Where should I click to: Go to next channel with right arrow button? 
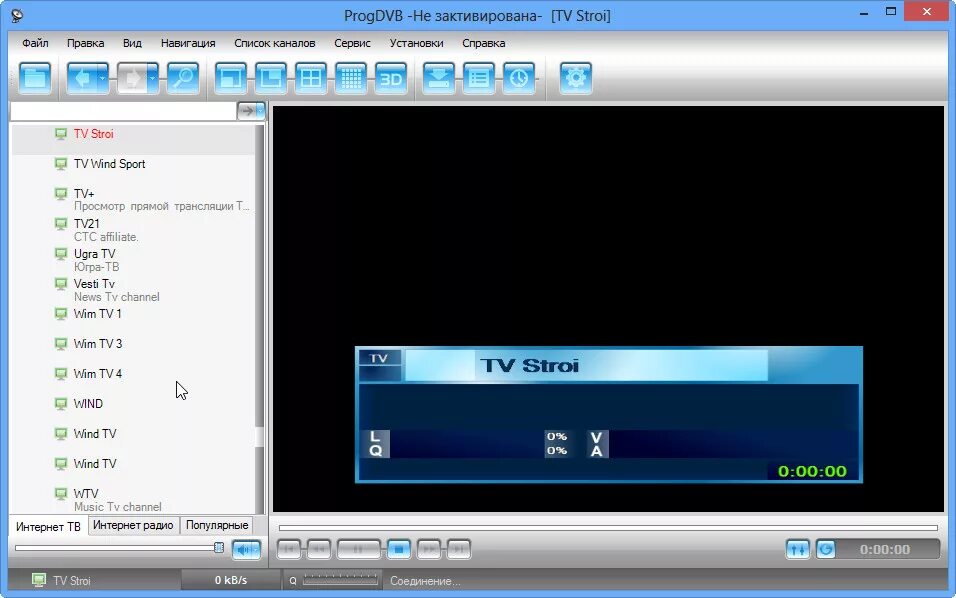(x=132, y=78)
